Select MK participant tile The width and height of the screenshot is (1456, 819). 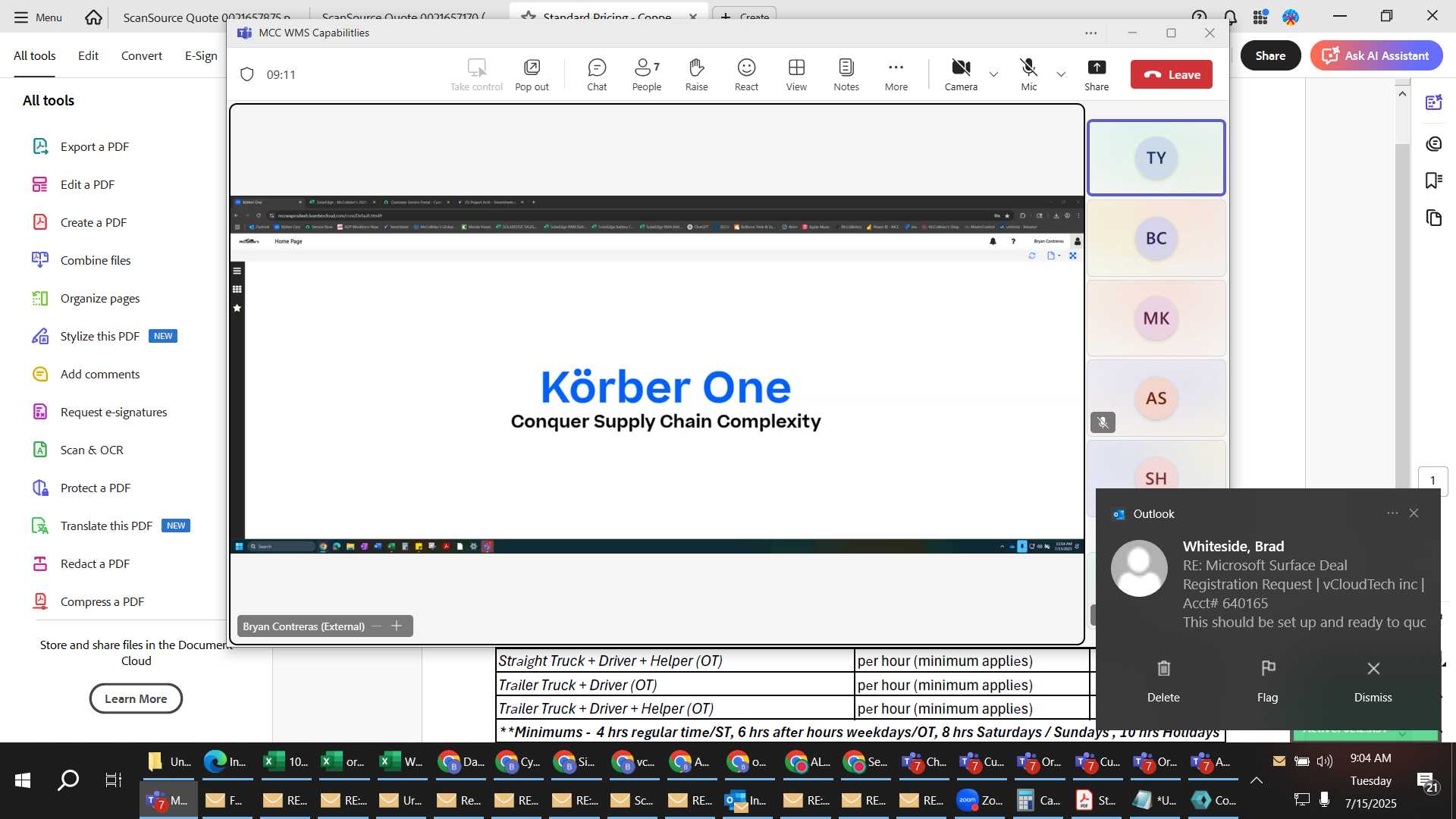[1156, 318]
